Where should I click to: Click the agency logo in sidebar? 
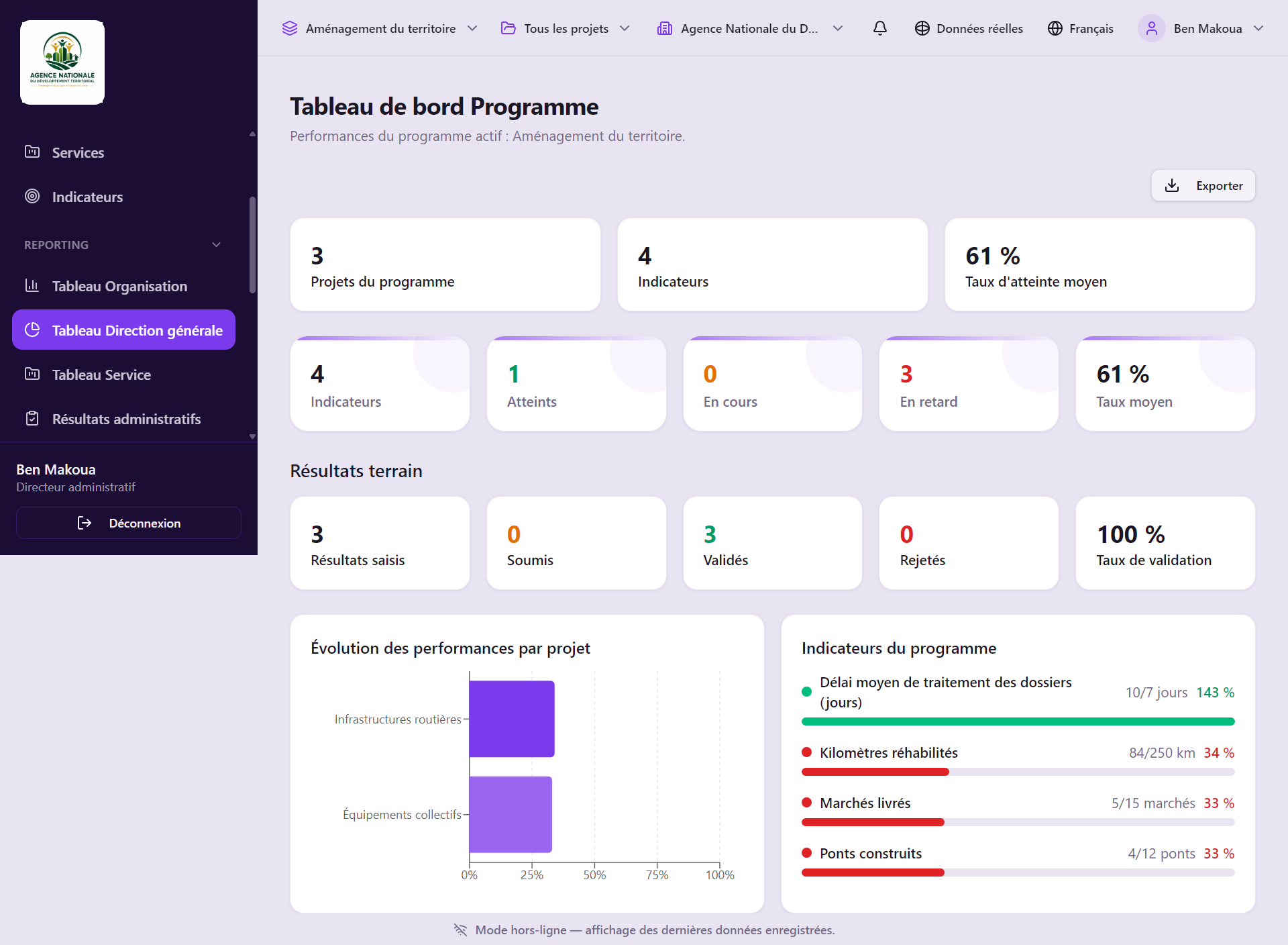point(62,62)
